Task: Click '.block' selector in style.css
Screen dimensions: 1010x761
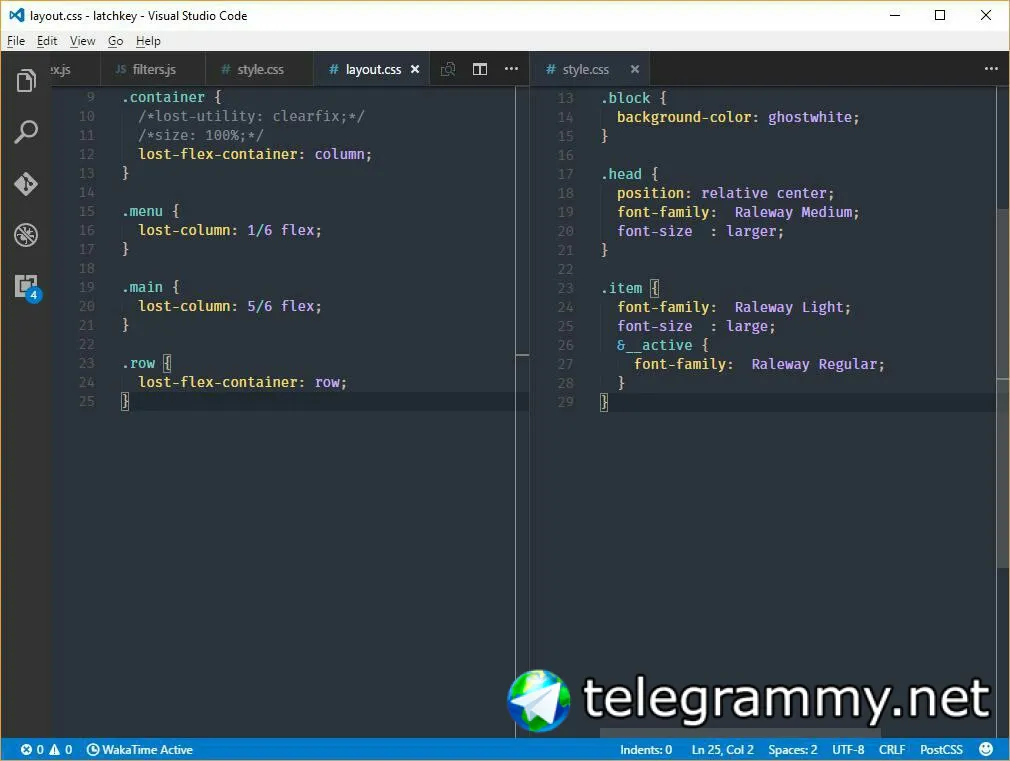Action: [625, 98]
